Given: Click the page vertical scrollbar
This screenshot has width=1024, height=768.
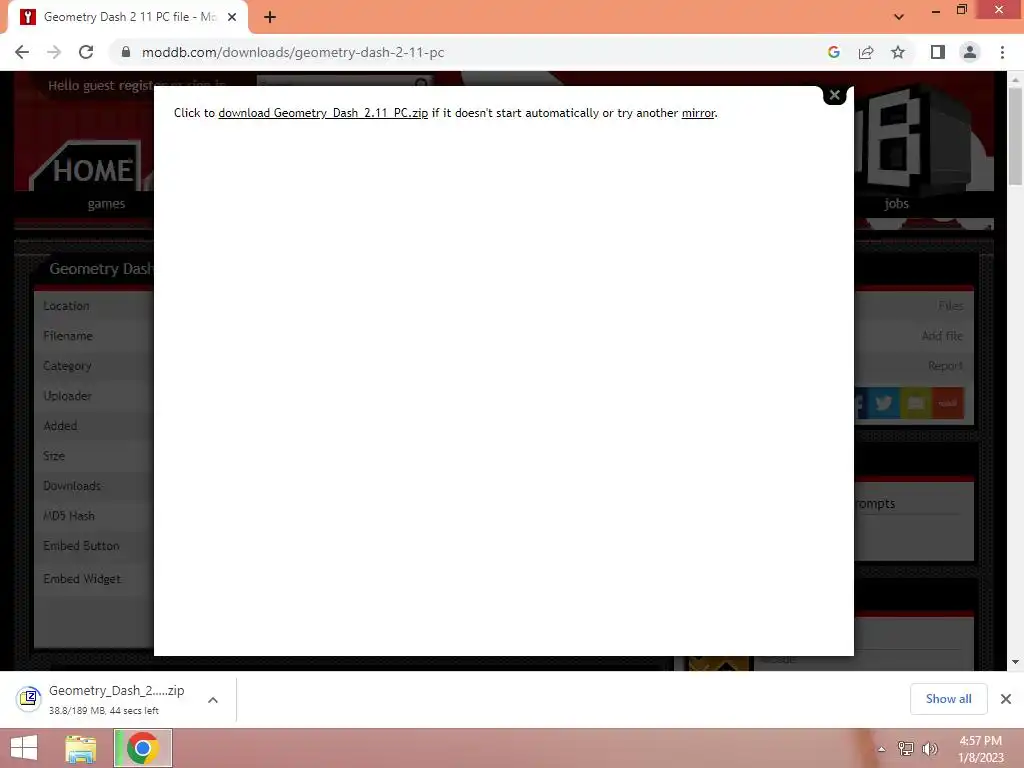Looking at the screenshot, I should click(1015, 136).
